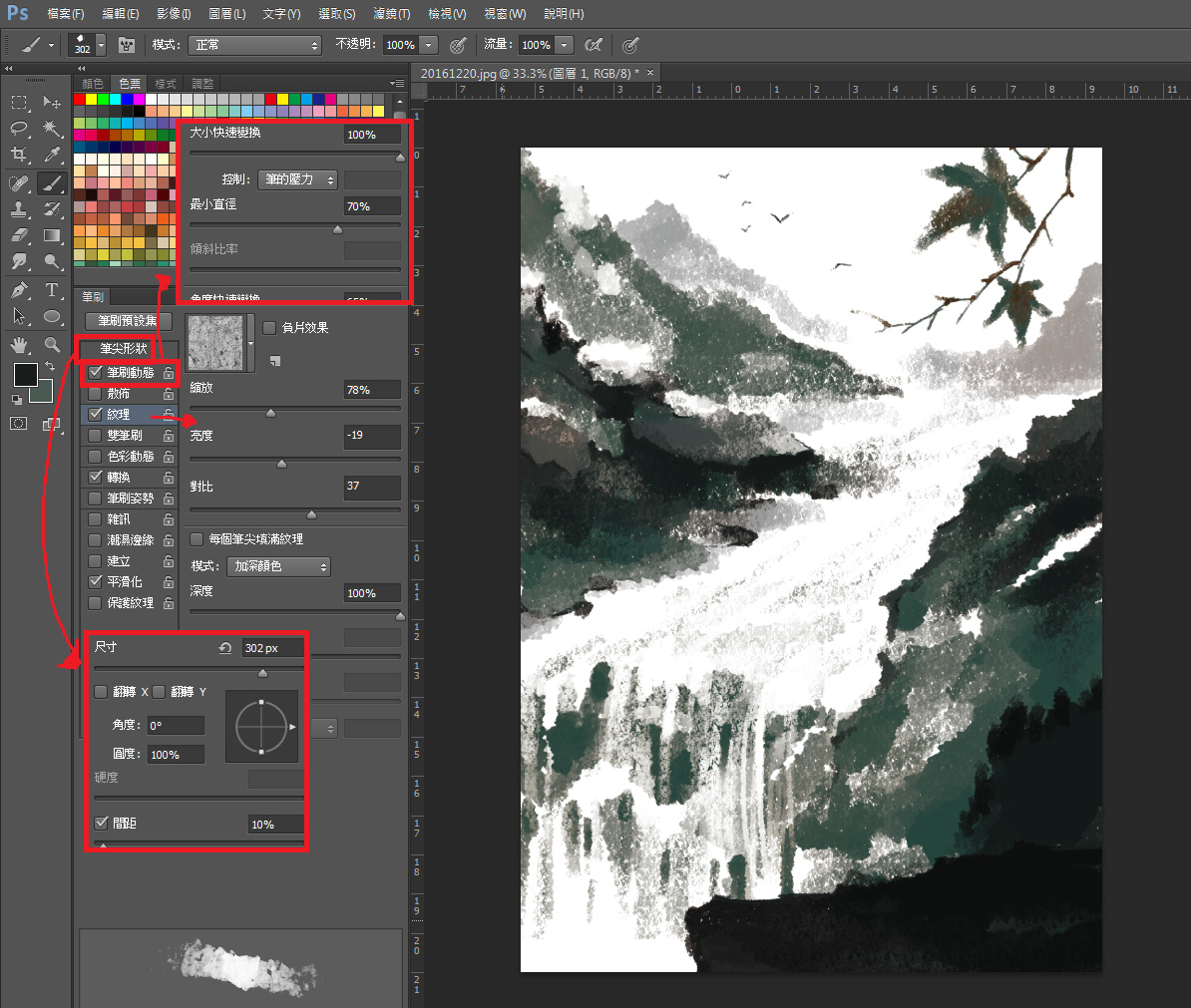Expand the 流量 flow slider arrow

coord(565,46)
